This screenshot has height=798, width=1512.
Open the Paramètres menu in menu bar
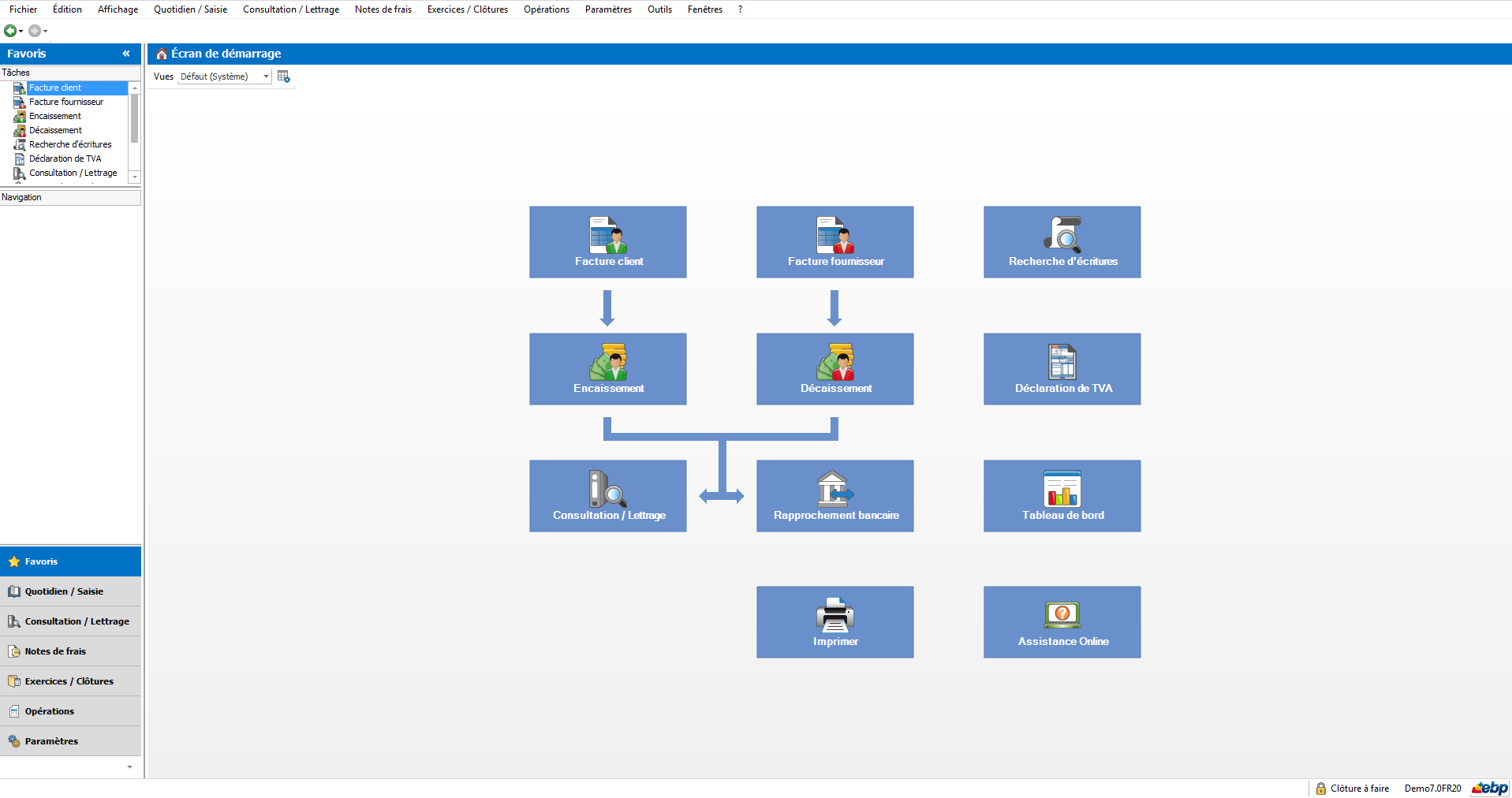(607, 9)
